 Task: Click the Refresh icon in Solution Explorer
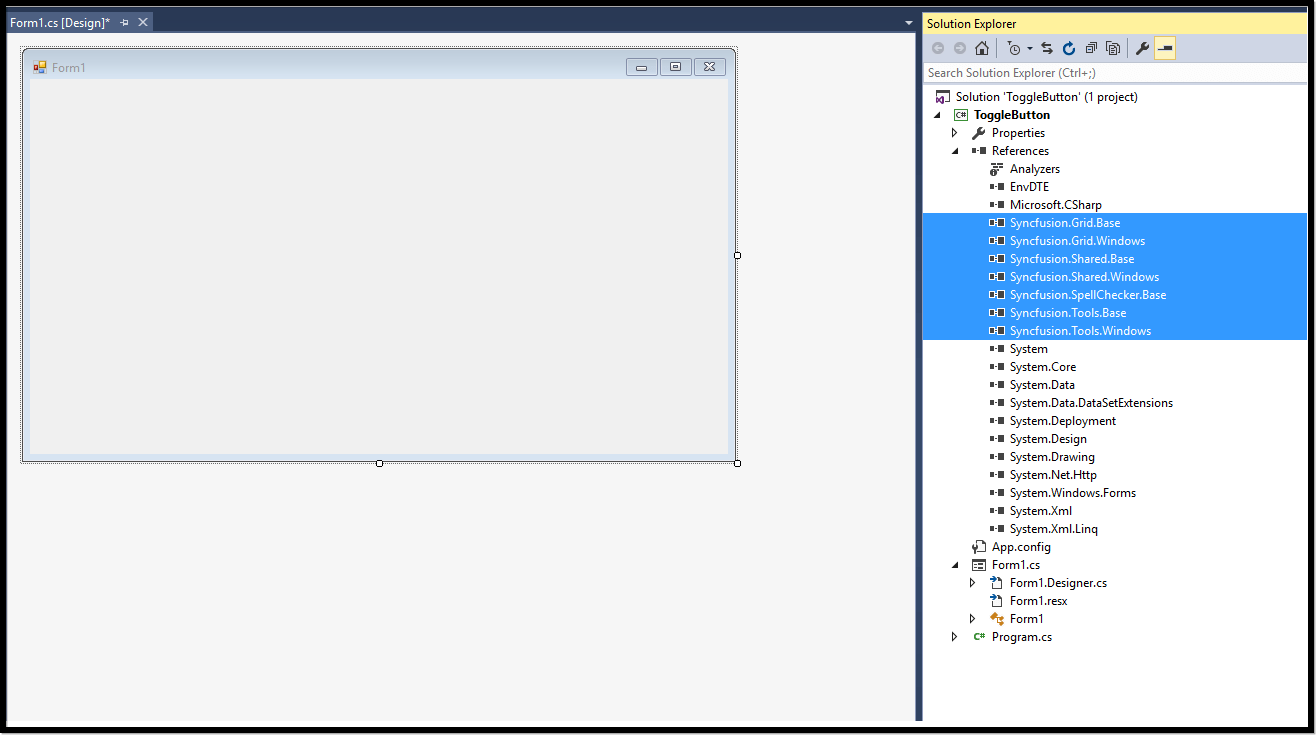(x=1069, y=47)
